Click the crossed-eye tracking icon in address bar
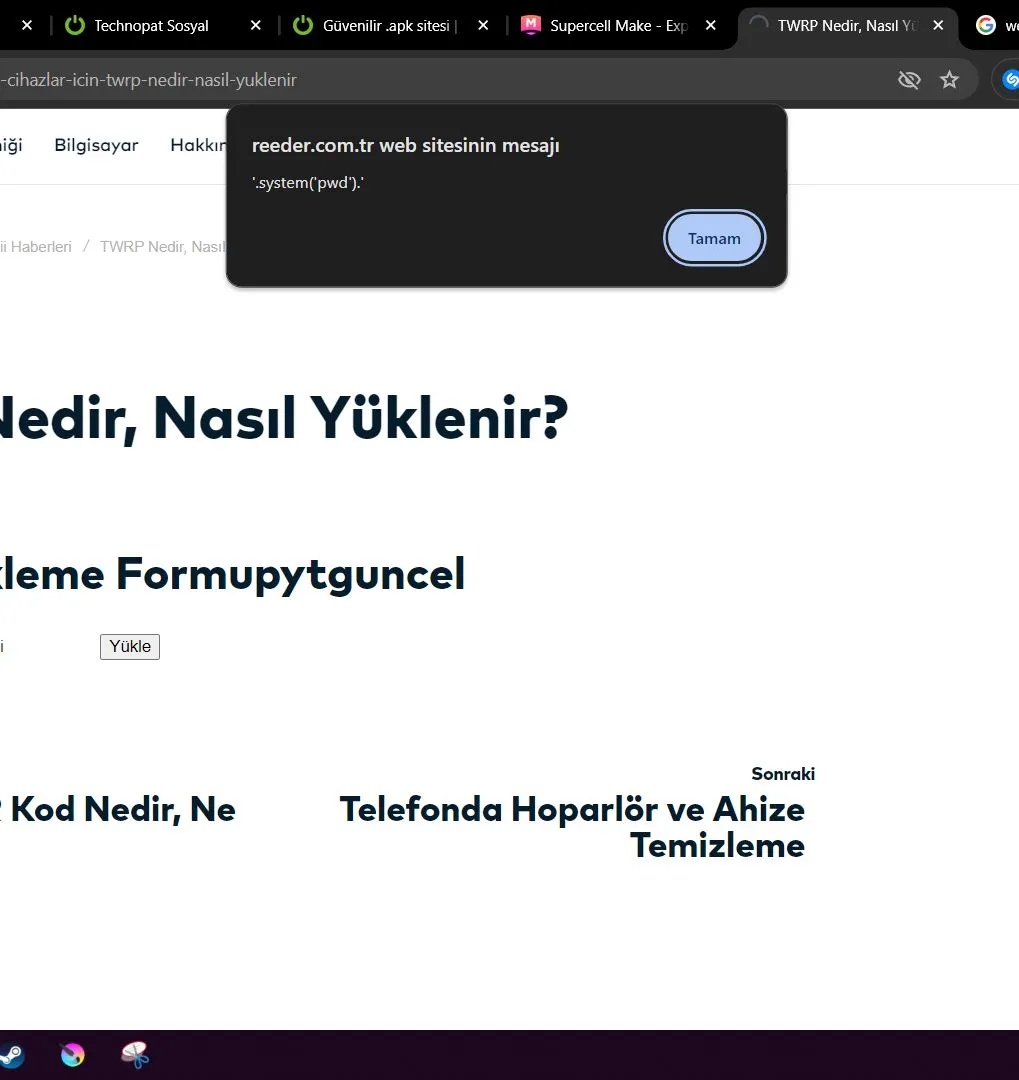This screenshot has width=1019, height=1080. 909,80
